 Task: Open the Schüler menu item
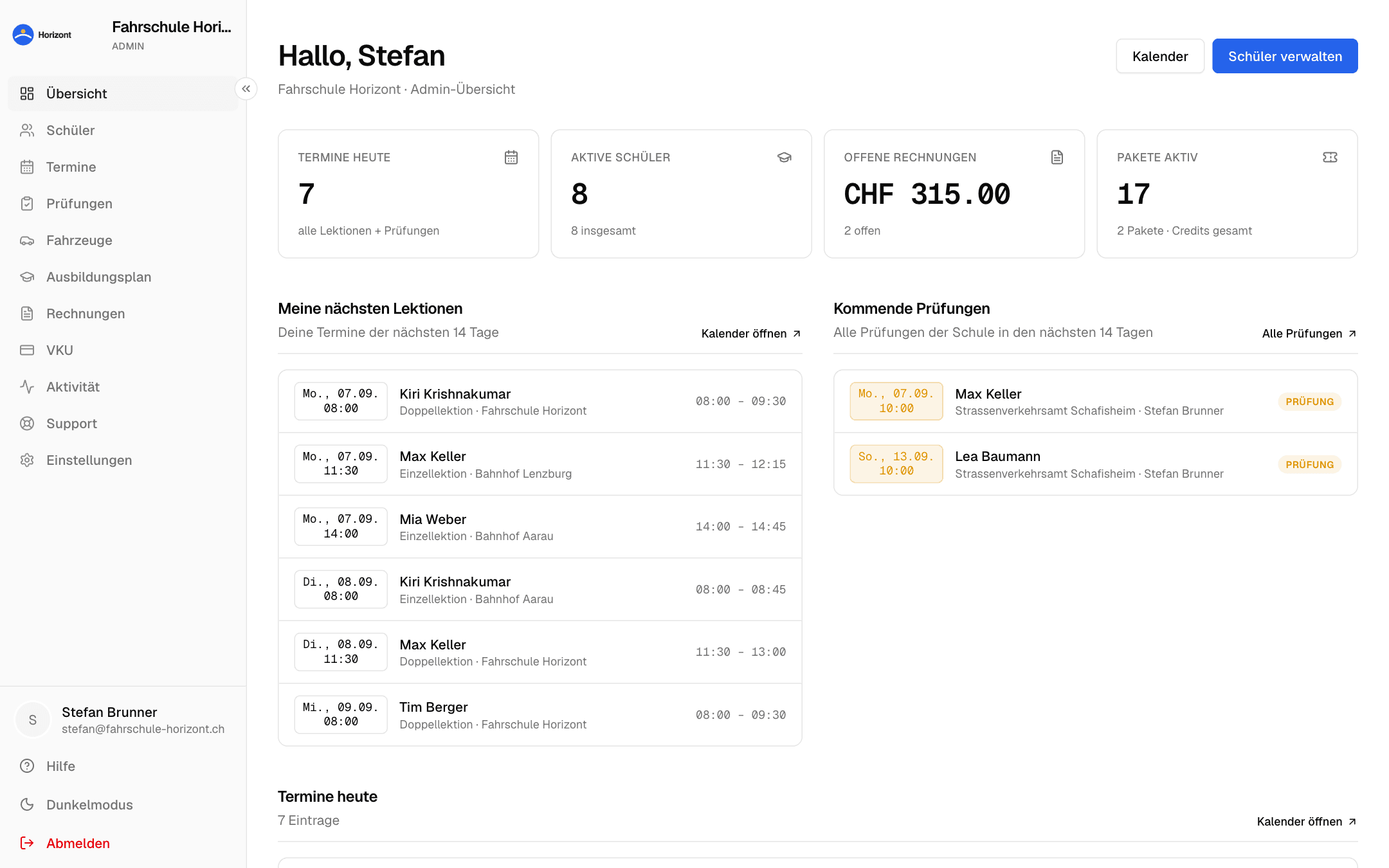click(x=123, y=131)
